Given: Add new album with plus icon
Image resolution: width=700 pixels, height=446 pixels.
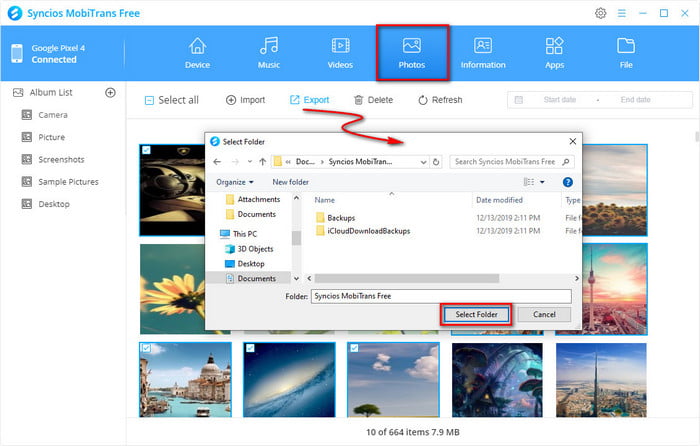Looking at the screenshot, I should point(110,92).
